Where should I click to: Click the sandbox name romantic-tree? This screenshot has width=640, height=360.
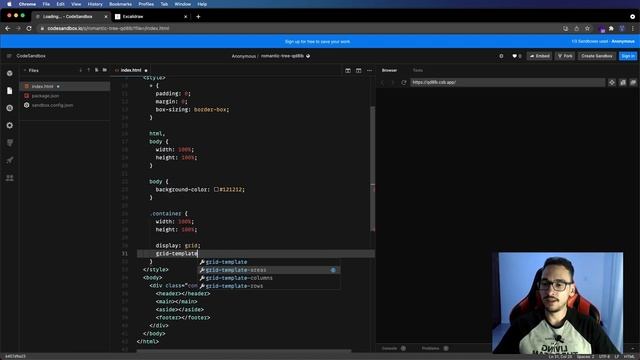pyautogui.click(x=282, y=56)
